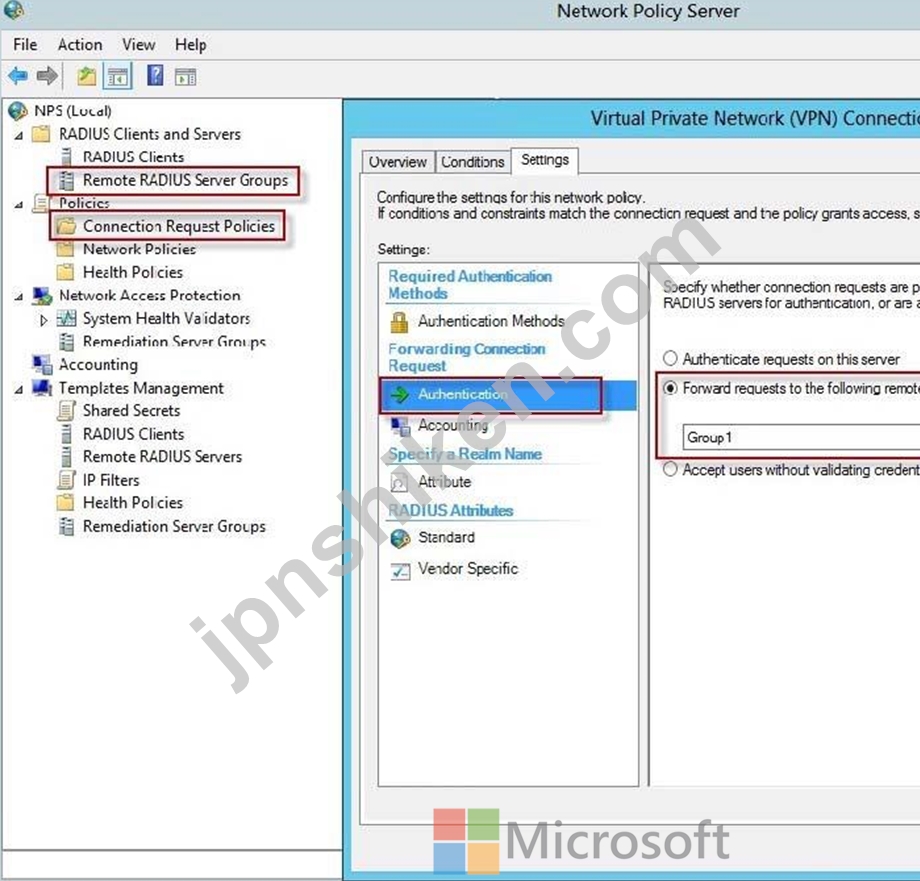Select the Settings tab
Image resolution: width=920 pixels, height=881 pixels.
coord(545,160)
